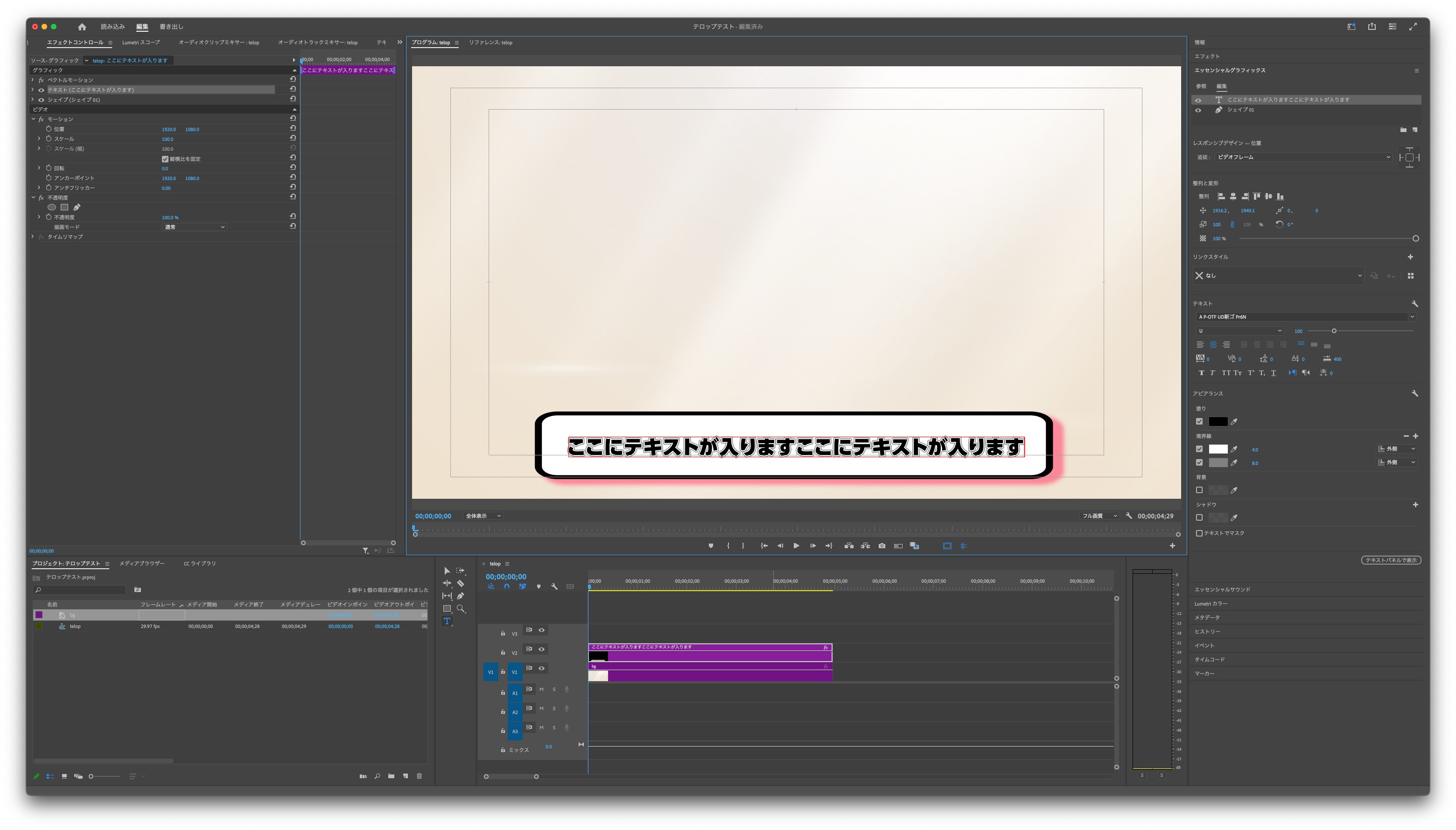Enable テキストでマスク checkbox
The image size is (1456, 830).
point(1199,534)
